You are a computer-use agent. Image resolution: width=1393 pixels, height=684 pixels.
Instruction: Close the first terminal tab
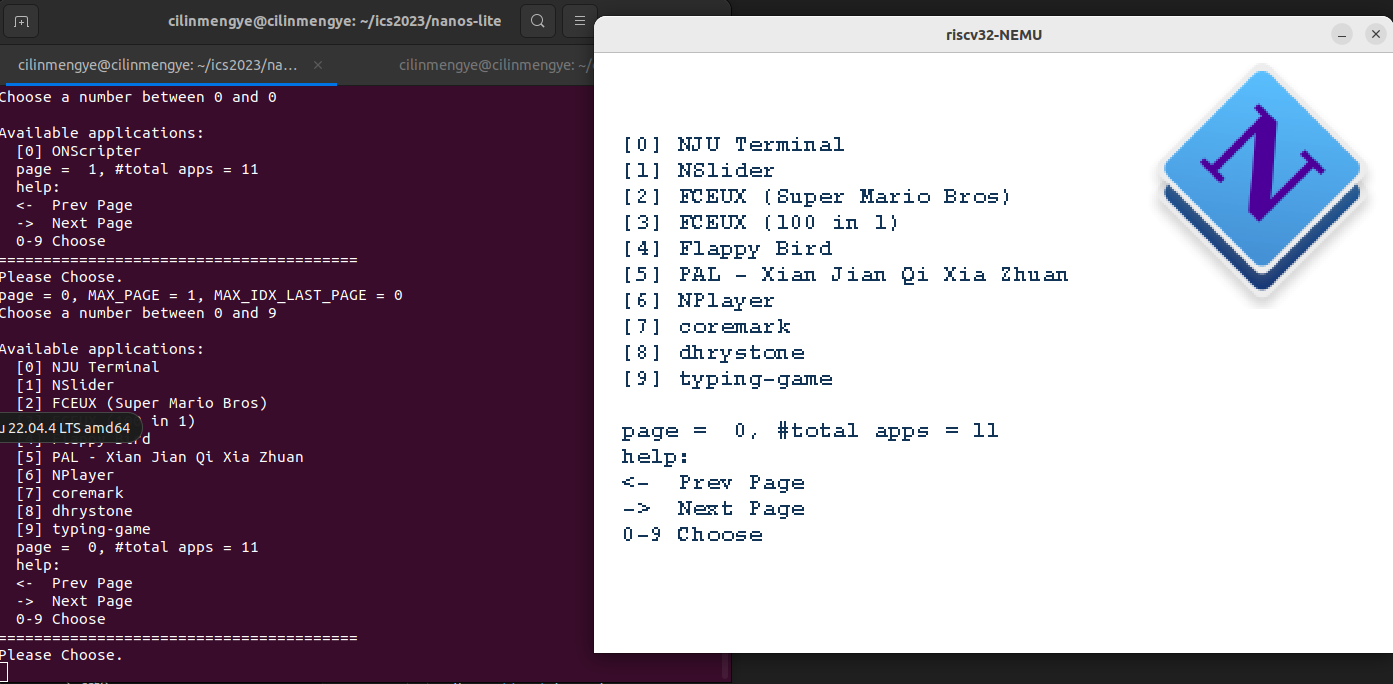[318, 65]
